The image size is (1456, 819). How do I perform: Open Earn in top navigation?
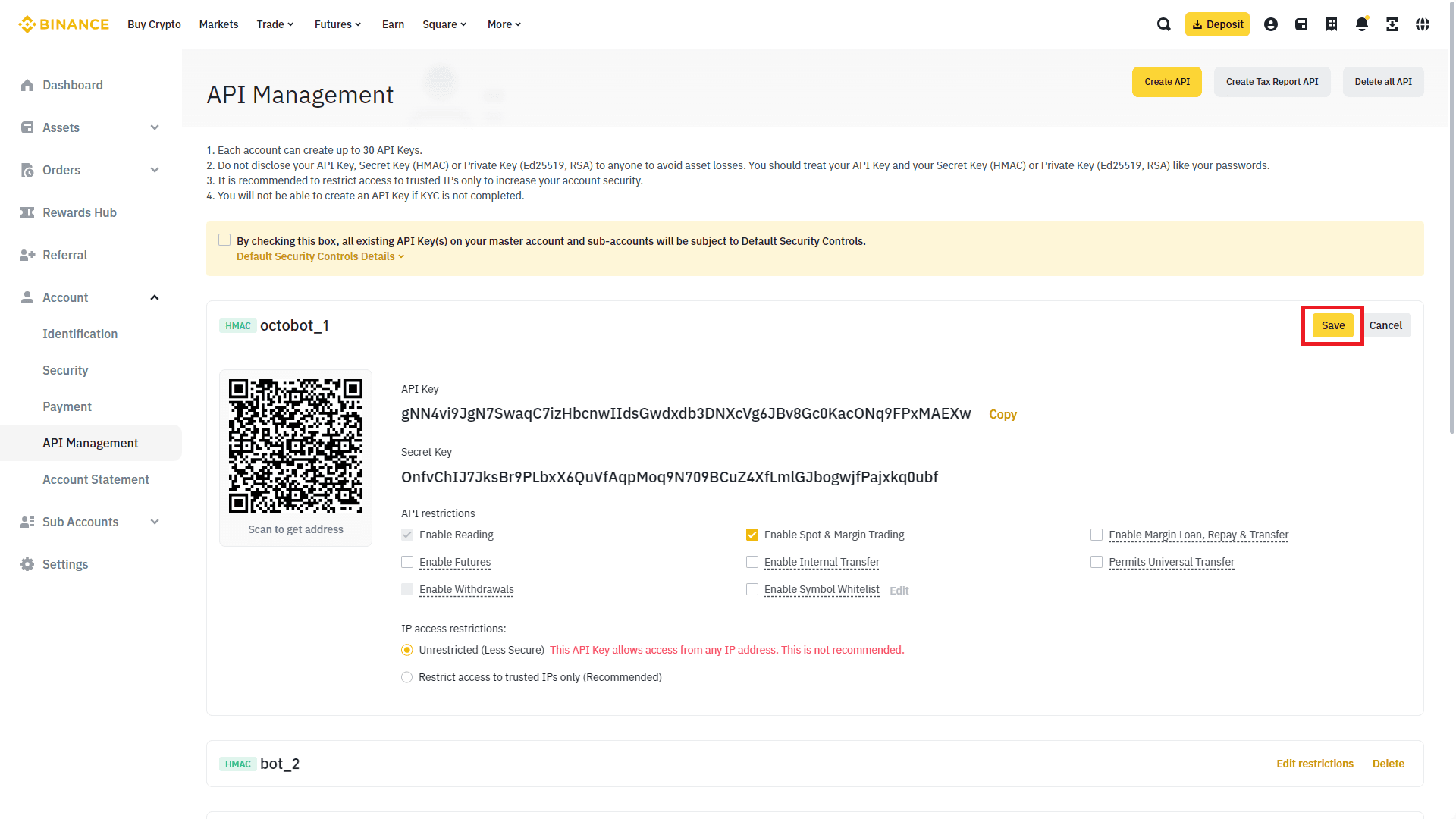click(393, 24)
